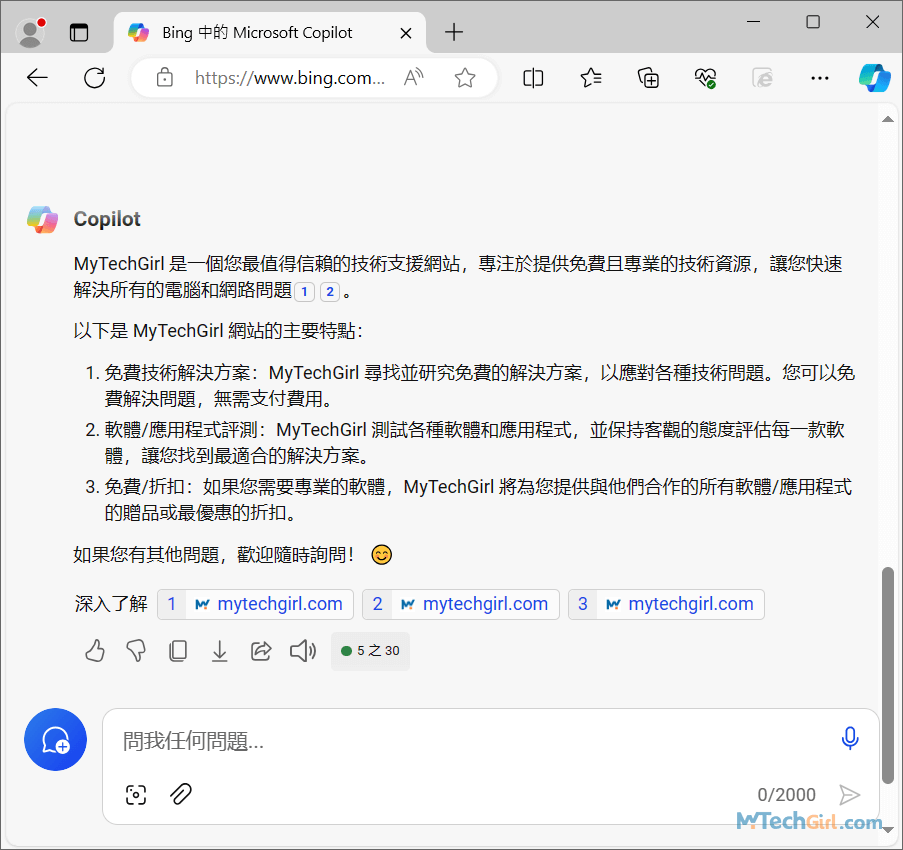The width and height of the screenshot is (903, 850).
Task: Open first mytechgirl.com source link
Action: pos(255,604)
